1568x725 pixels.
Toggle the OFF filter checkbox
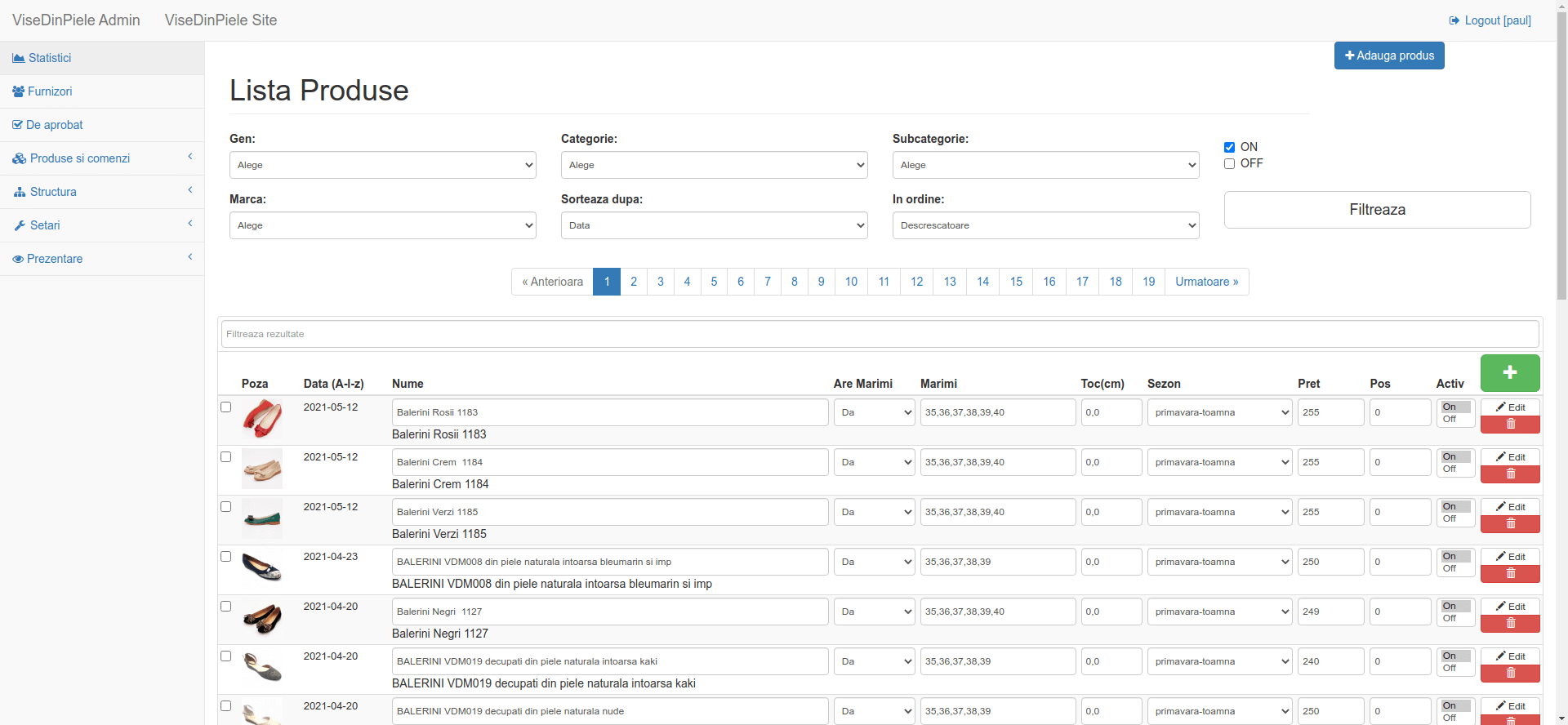1229,164
